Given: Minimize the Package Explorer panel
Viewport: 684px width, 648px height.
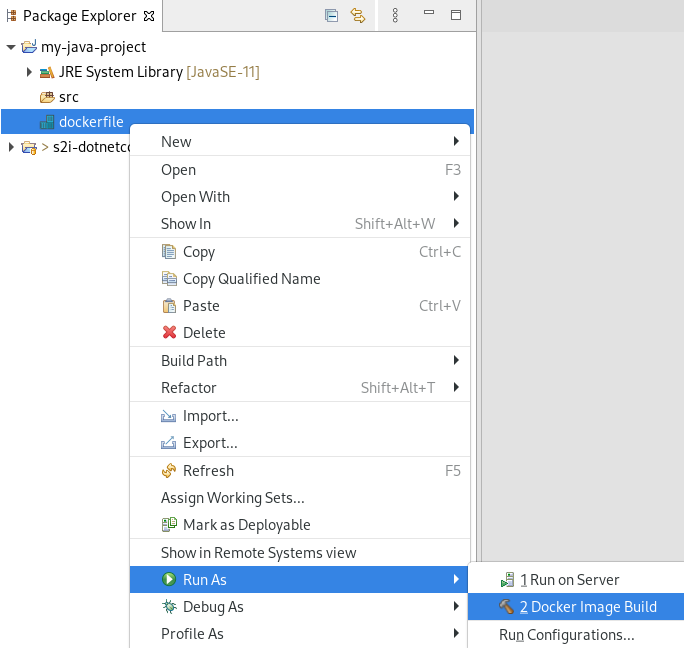Looking at the screenshot, I should (x=429, y=15).
